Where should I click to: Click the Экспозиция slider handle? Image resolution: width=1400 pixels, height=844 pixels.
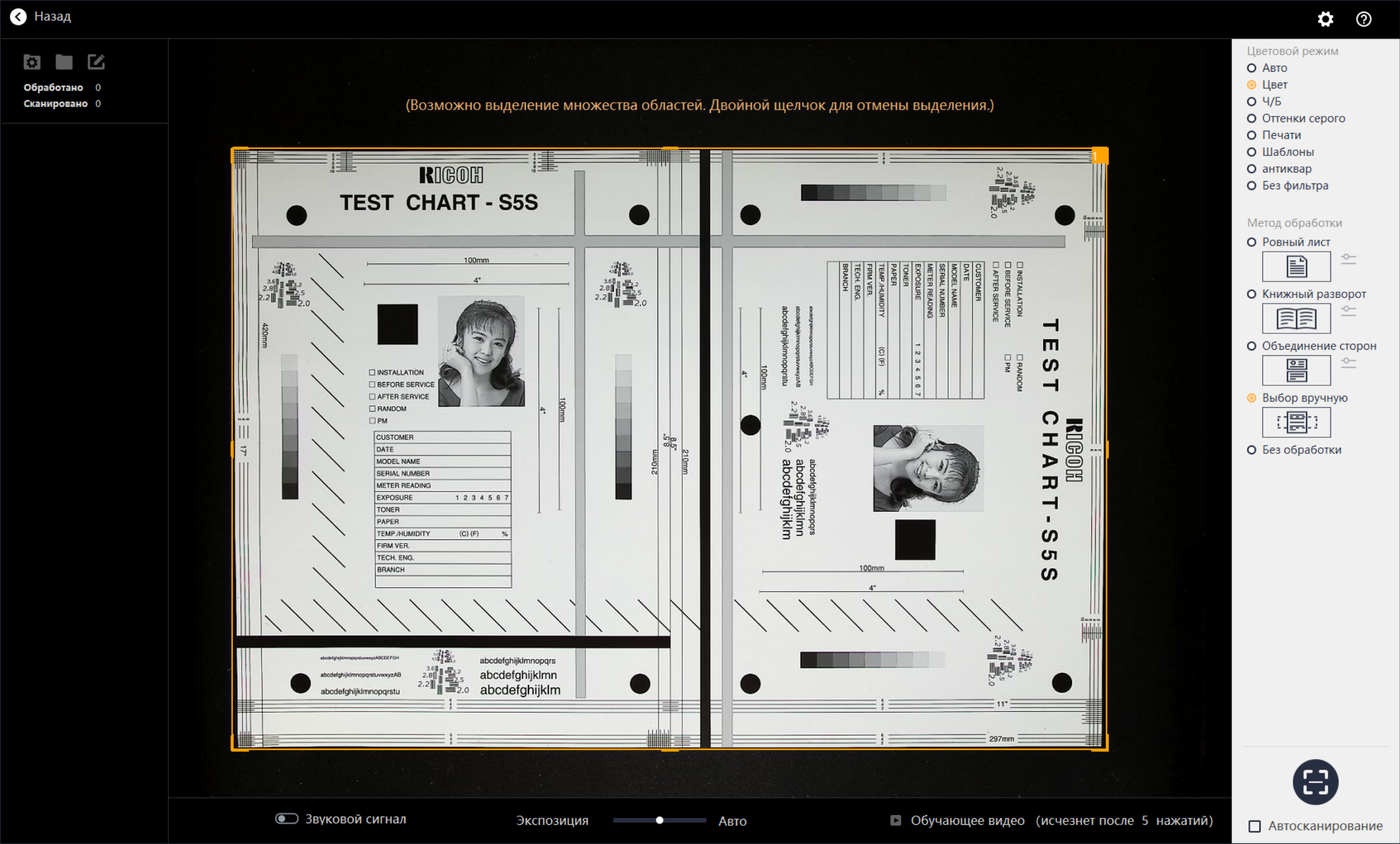tap(659, 820)
